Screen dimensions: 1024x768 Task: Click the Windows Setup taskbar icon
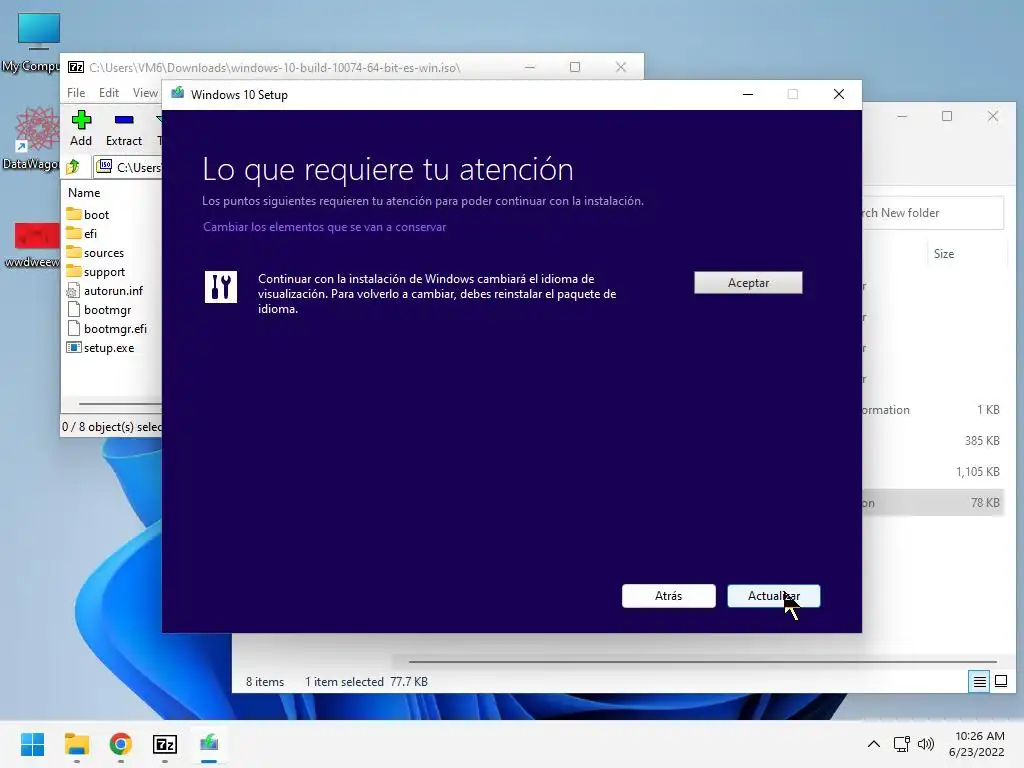(x=209, y=744)
